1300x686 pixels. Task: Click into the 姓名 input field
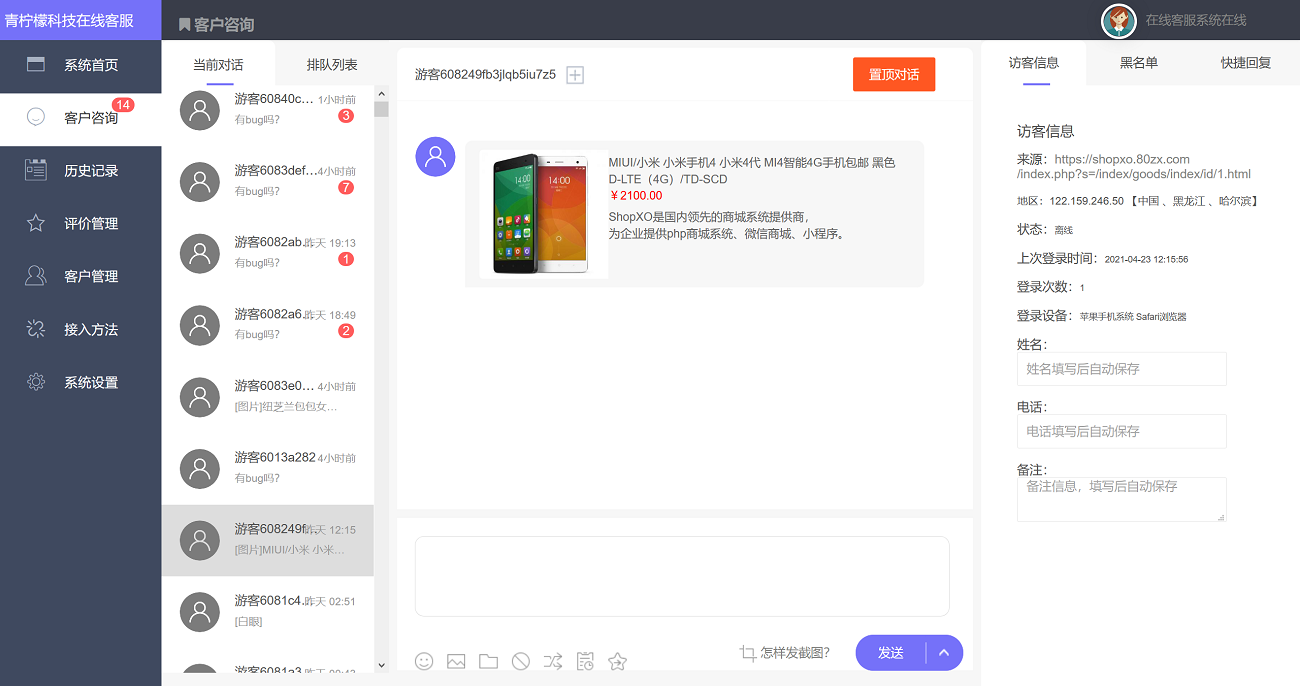(1120, 368)
